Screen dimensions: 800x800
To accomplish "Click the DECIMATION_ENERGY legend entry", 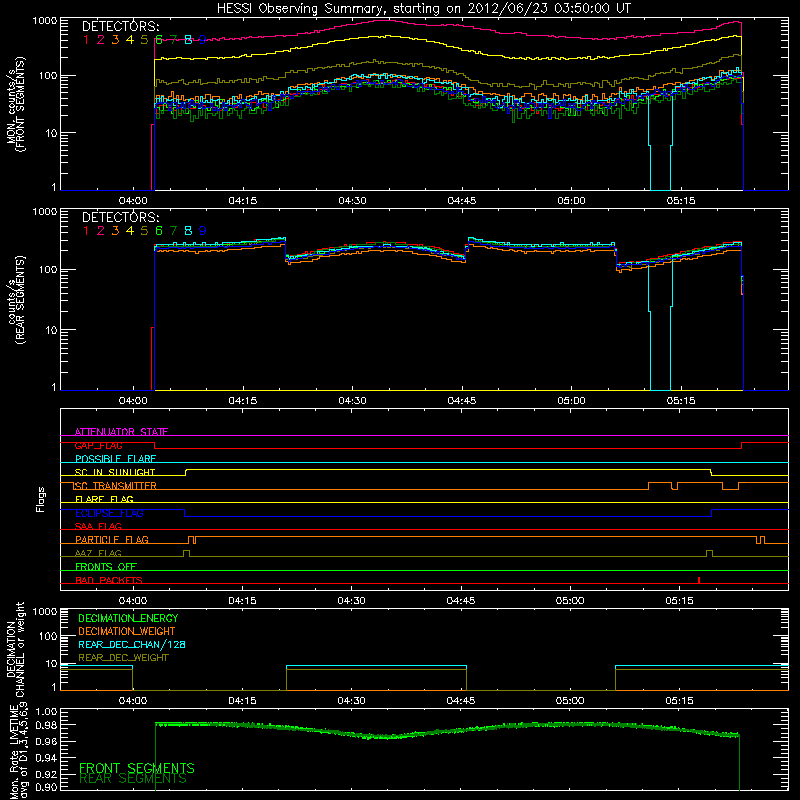I will (x=128, y=618).
